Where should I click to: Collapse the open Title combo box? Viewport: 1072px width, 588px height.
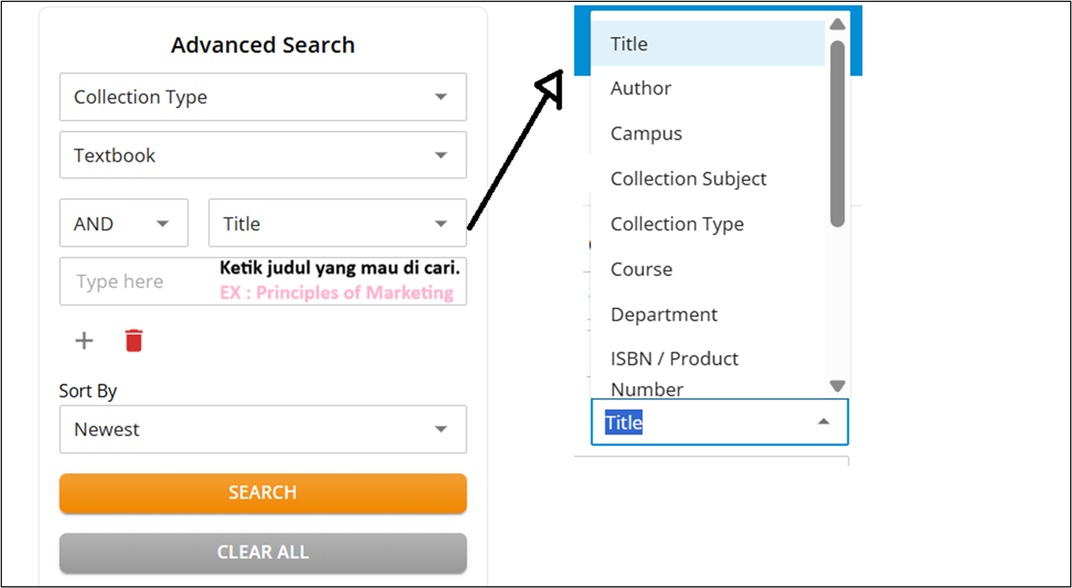pos(823,422)
